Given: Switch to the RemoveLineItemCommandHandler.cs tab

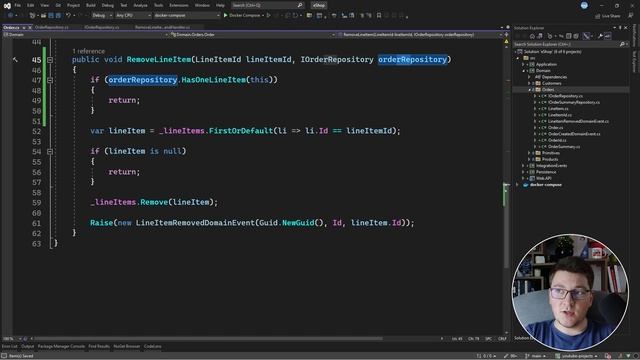Looking at the screenshot, I should tap(162, 27).
